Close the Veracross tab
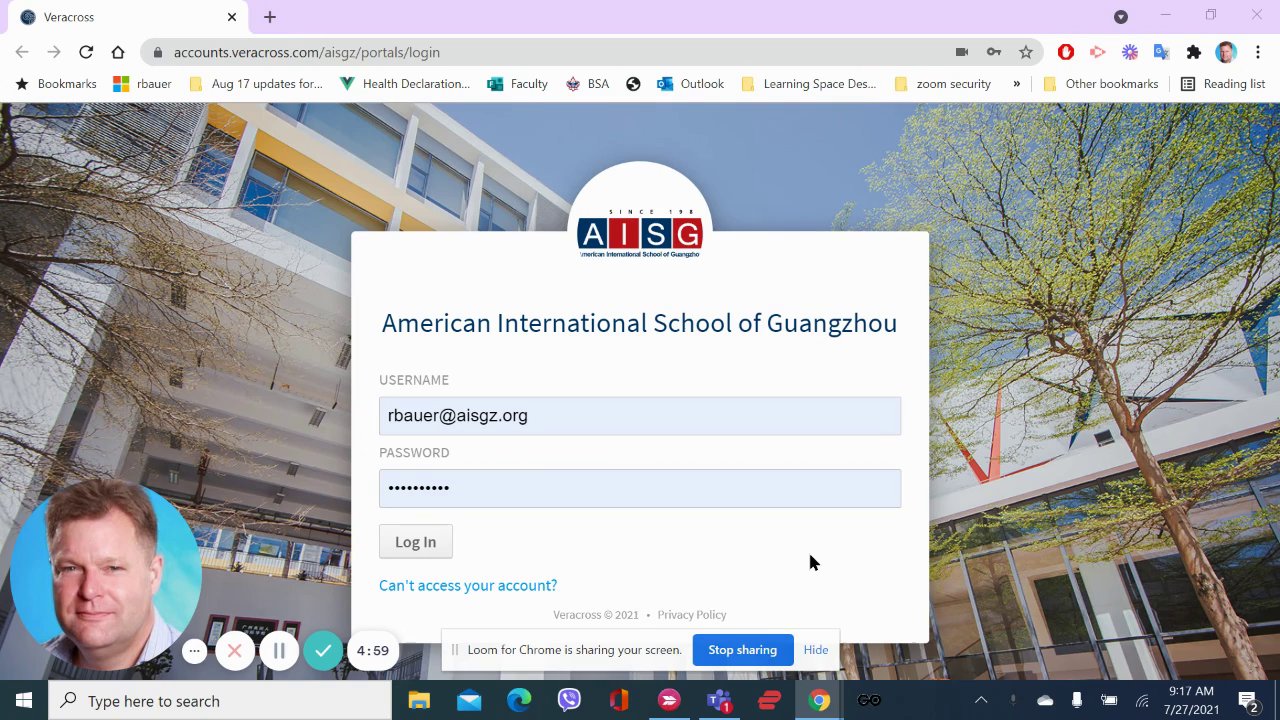 pos(232,17)
